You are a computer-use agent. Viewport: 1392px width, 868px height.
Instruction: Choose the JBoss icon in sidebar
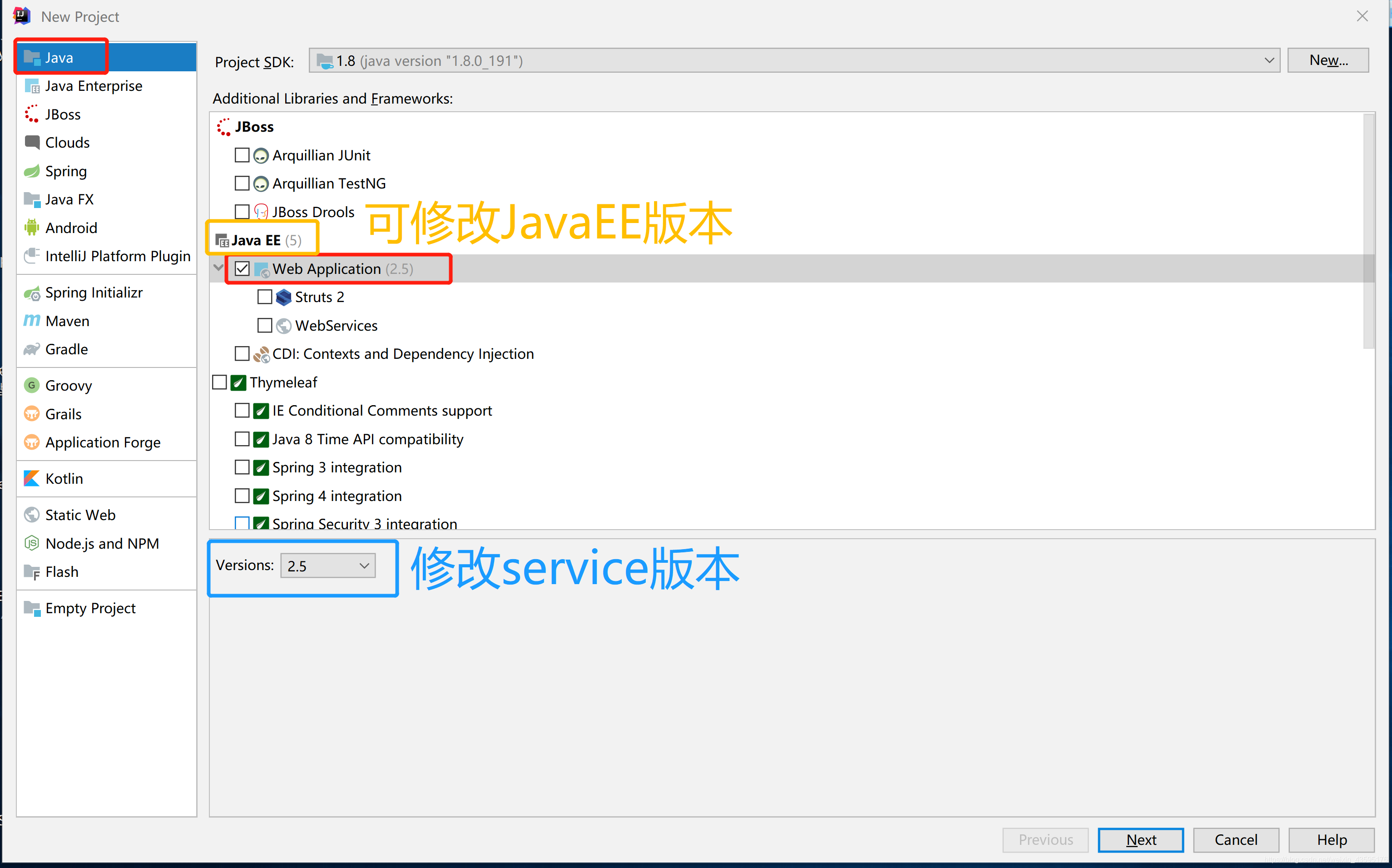click(32, 114)
